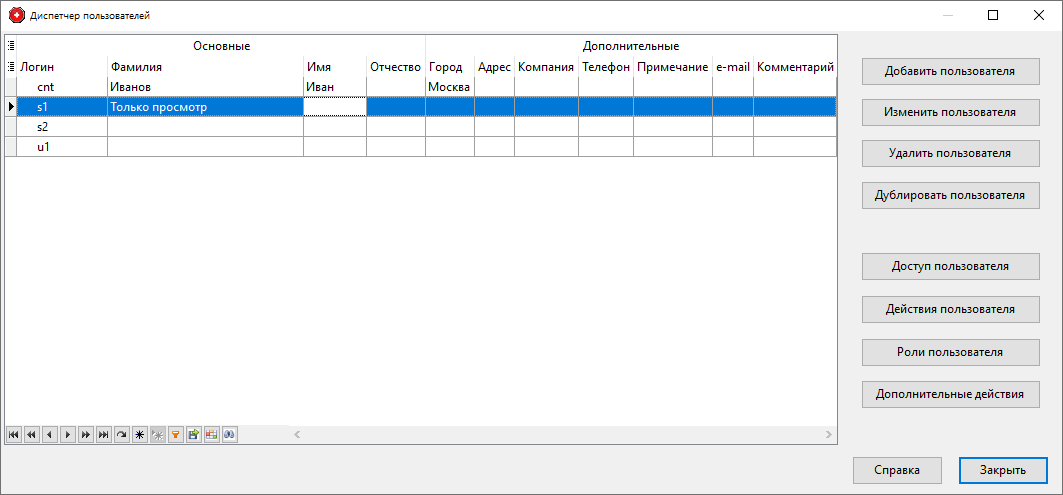Image resolution: width=1063 pixels, height=495 pixels.
Task: Sort by Примечание column header
Action: (673, 66)
